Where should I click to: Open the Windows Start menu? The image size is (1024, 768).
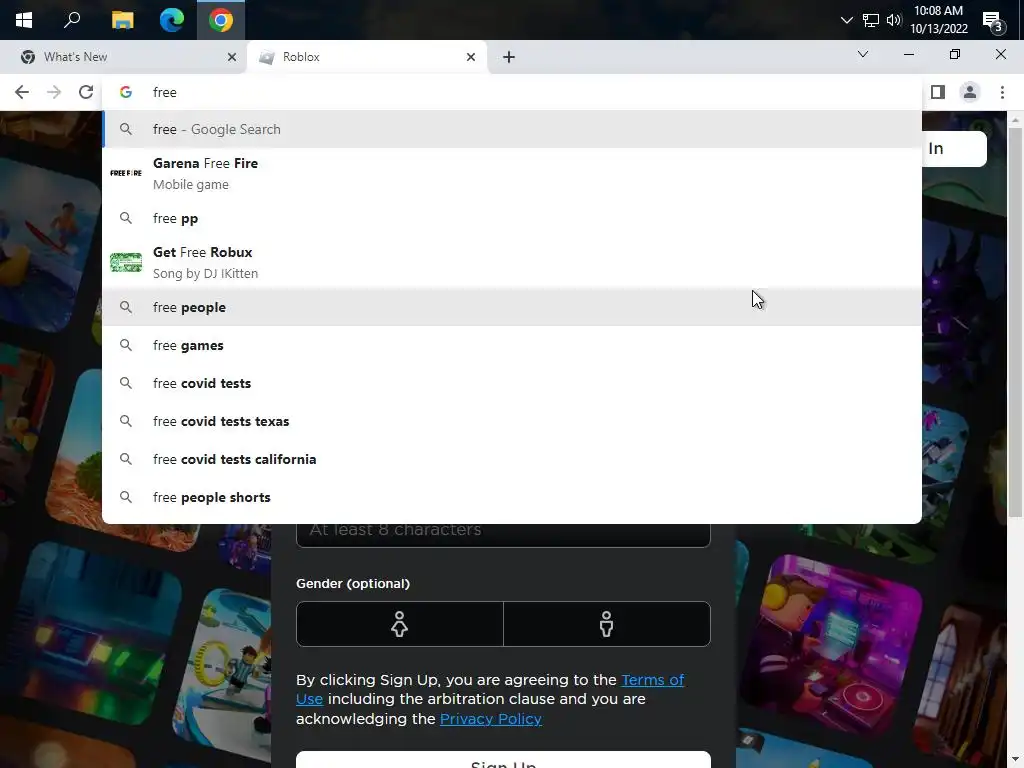(x=24, y=20)
